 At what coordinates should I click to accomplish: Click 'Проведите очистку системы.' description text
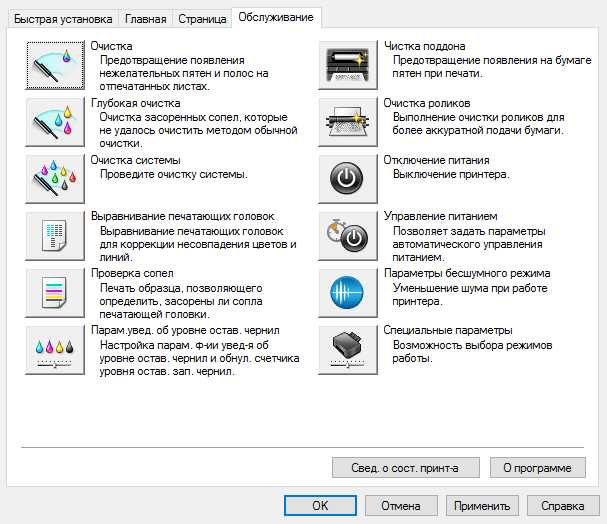(173, 175)
